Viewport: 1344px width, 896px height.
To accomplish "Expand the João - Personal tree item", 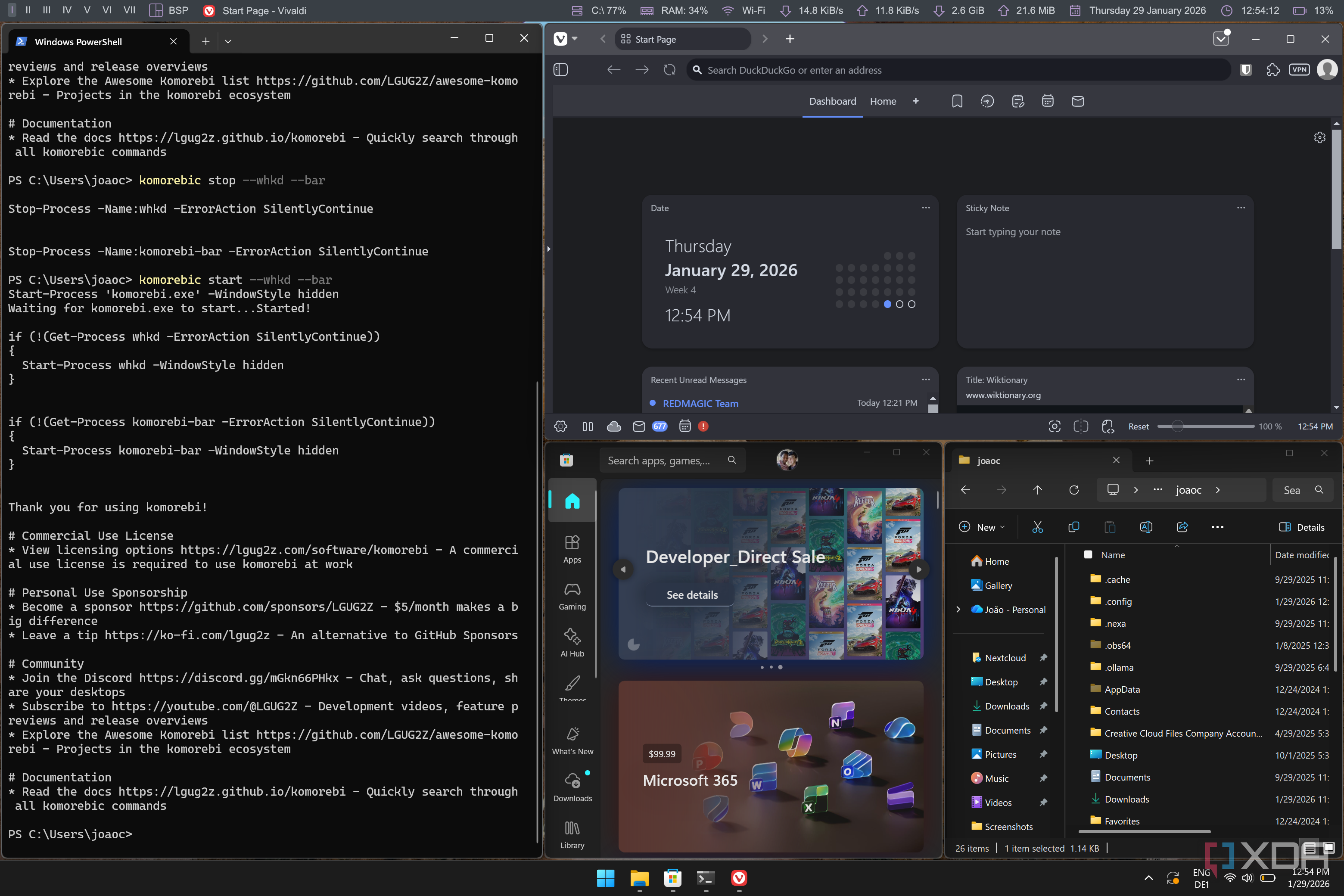I will (x=958, y=610).
